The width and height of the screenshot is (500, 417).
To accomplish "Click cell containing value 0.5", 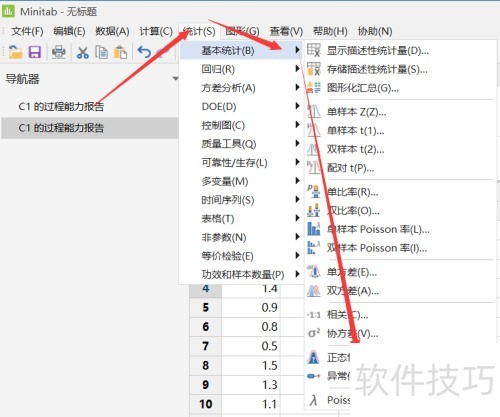I will [251, 346].
